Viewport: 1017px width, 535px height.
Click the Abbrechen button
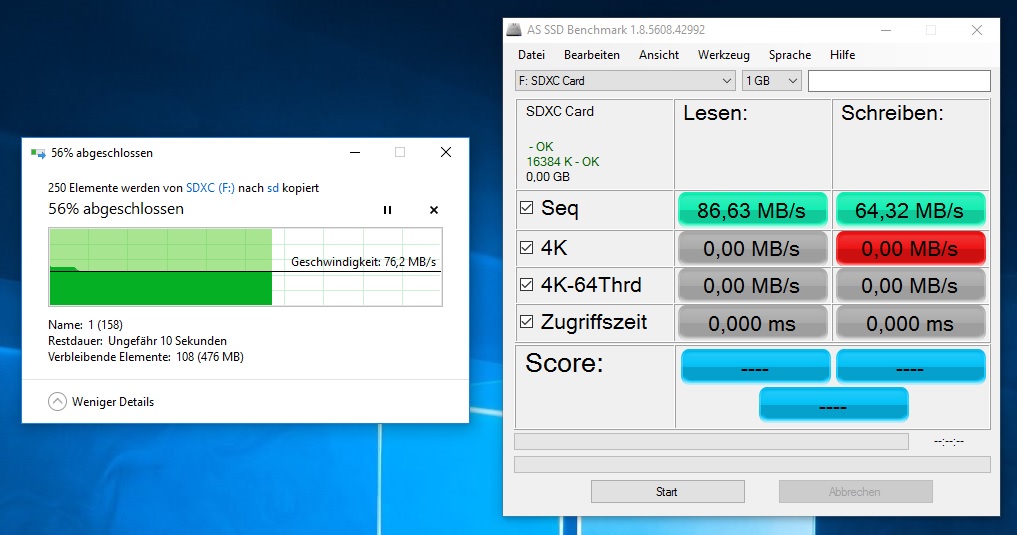click(x=855, y=492)
